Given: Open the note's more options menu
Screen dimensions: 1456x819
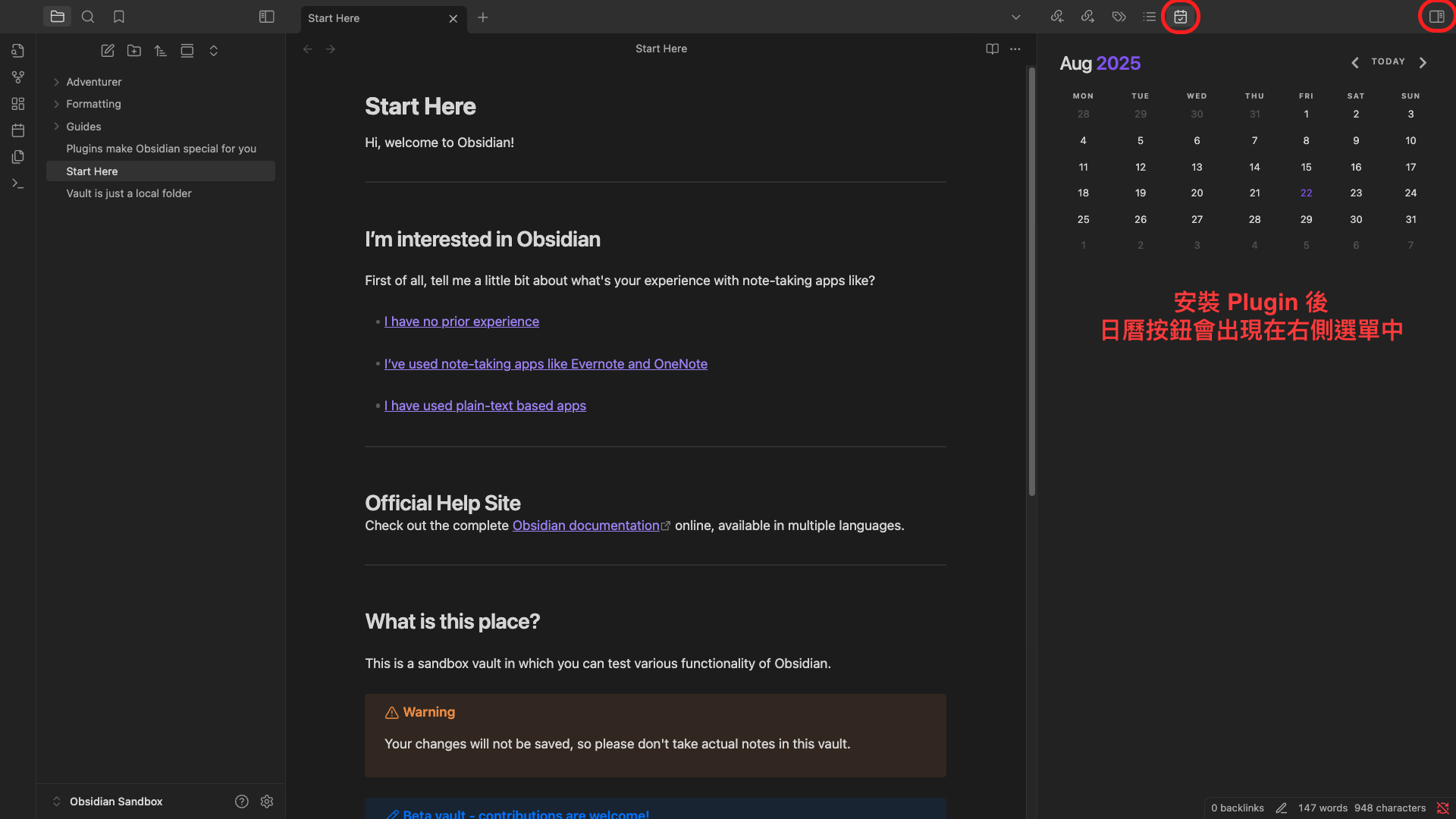Looking at the screenshot, I should [x=1015, y=49].
